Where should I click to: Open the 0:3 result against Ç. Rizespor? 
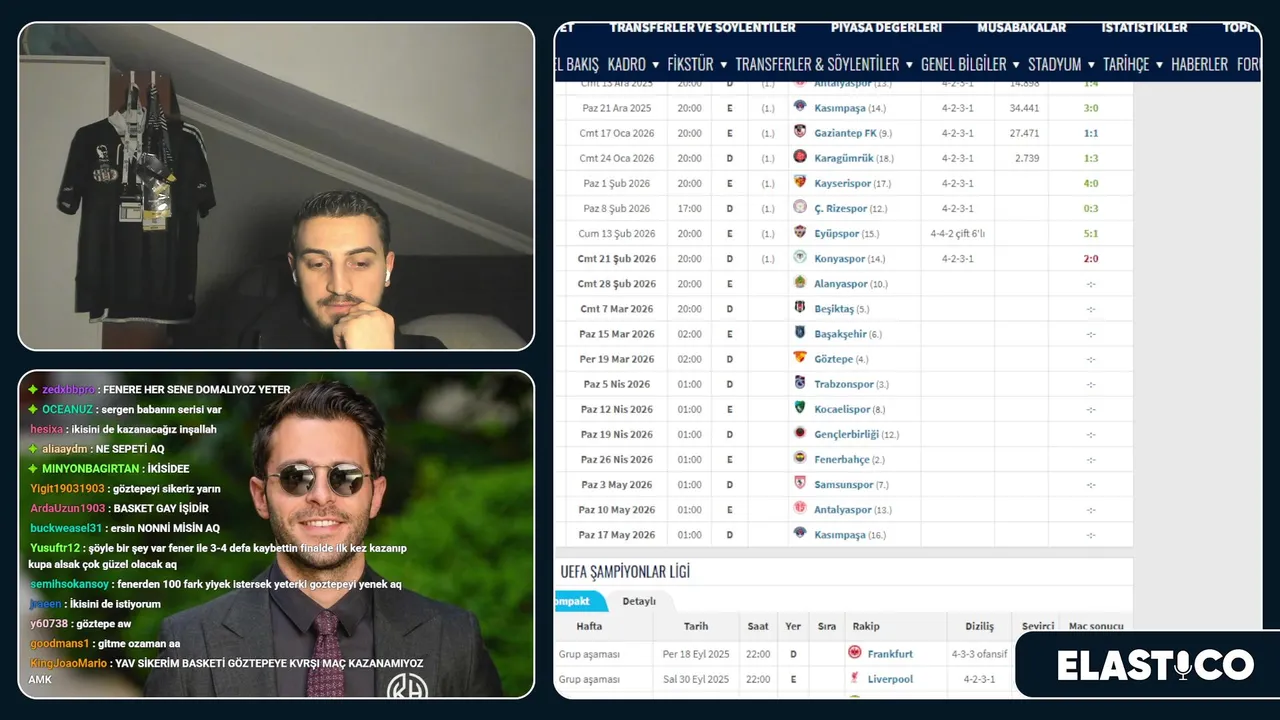(x=1090, y=208)
